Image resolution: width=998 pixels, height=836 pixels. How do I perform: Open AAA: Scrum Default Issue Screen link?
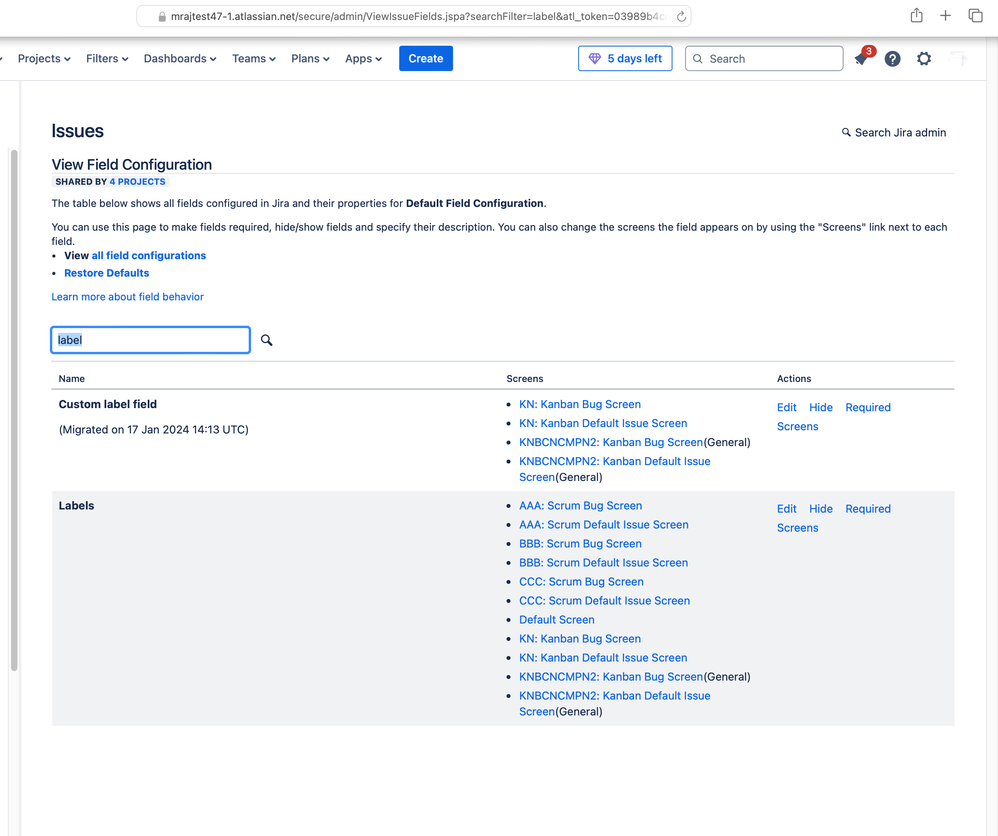603,525
